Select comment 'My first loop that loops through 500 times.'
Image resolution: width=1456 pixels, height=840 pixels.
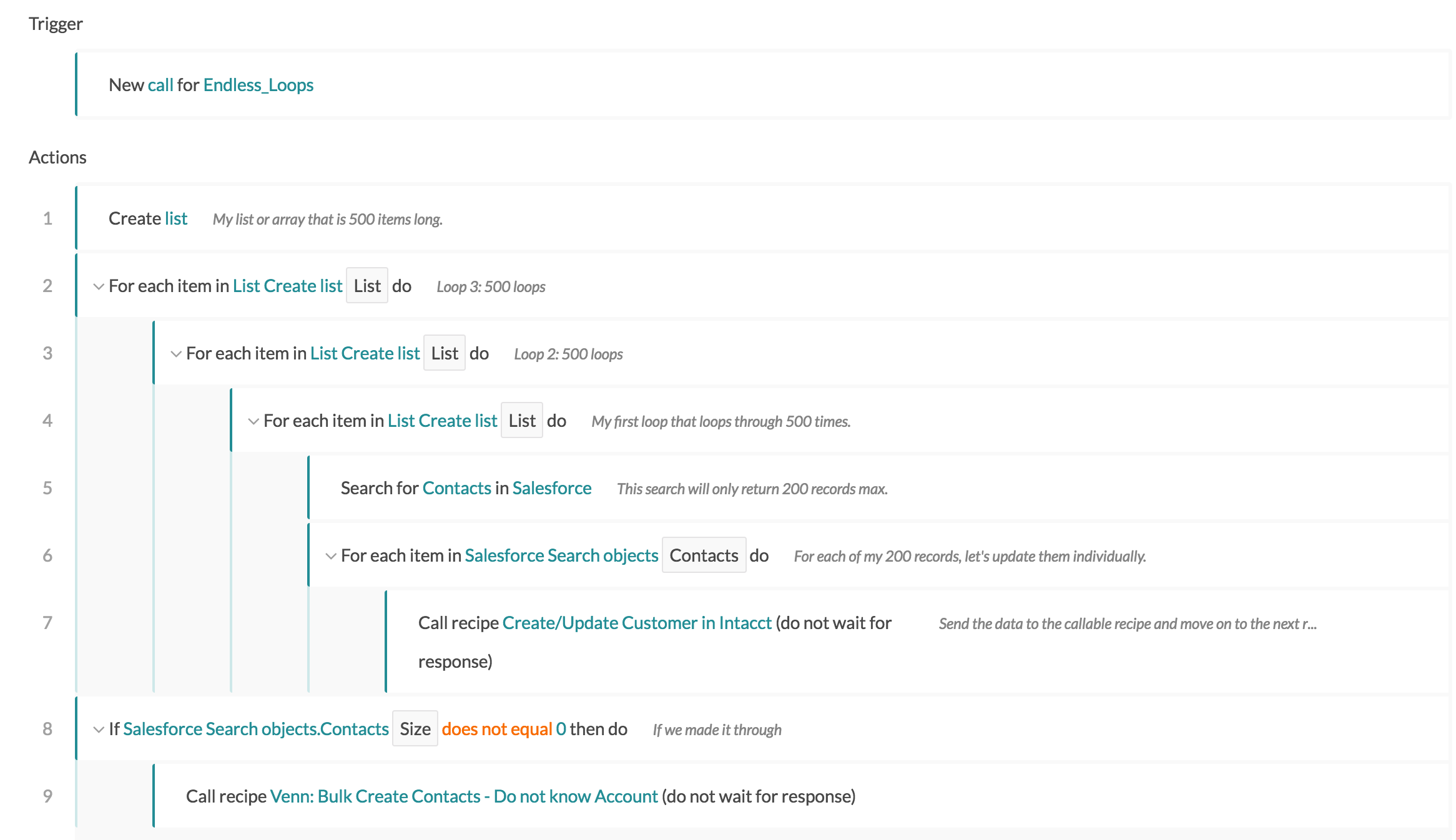coord(721,421)
